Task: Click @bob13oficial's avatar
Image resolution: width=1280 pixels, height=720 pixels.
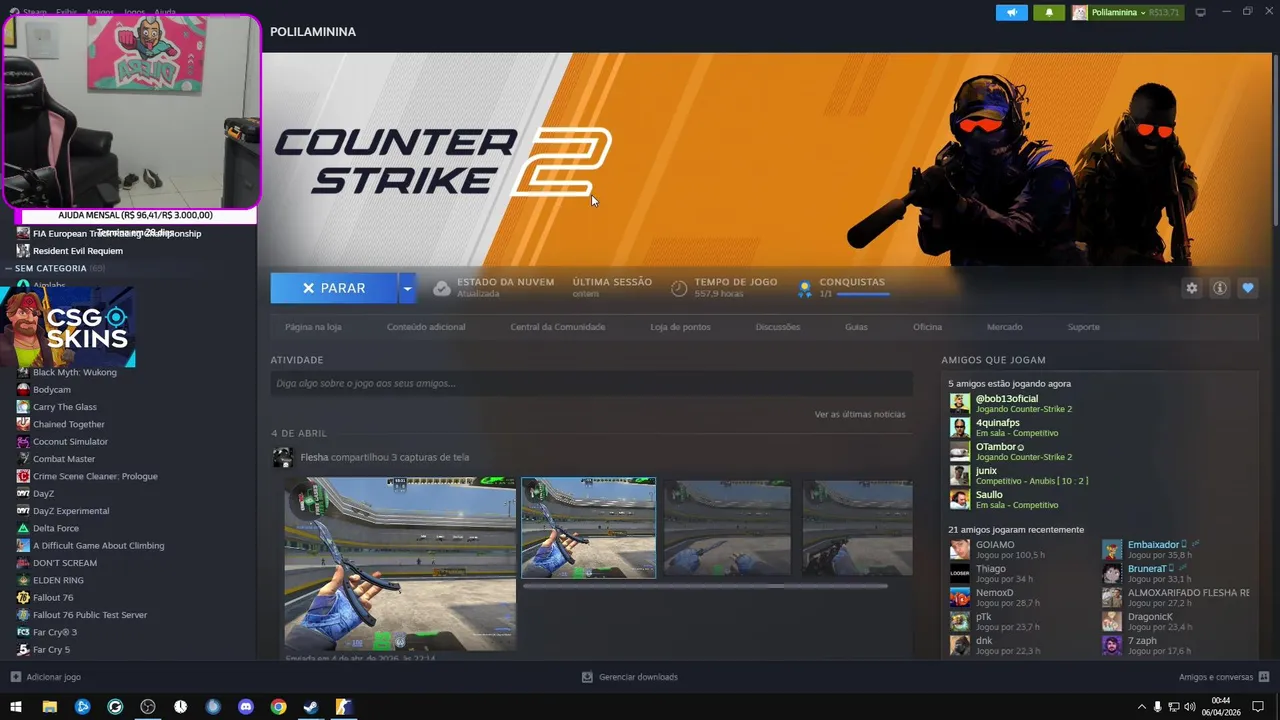Action: [x=960, y=403]
